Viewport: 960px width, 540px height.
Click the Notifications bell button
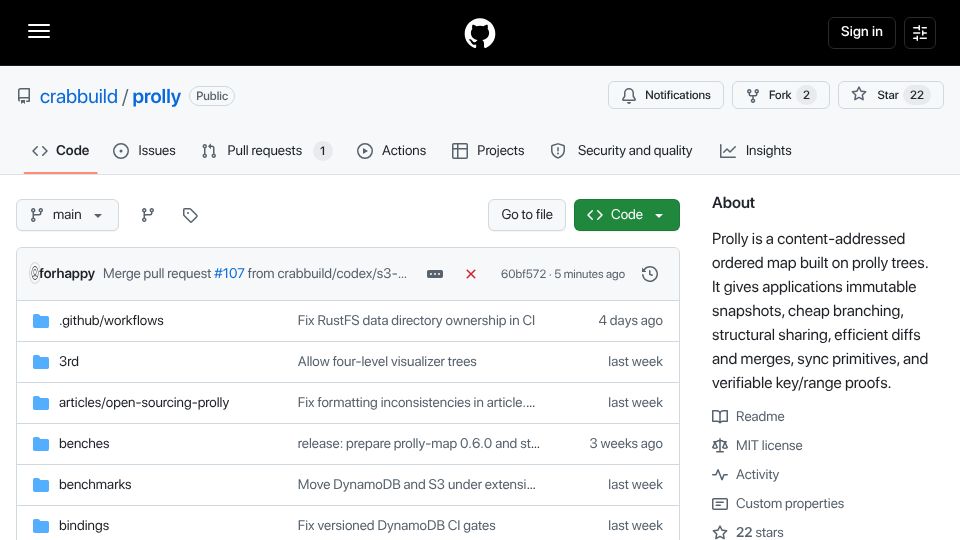click(666, 95)
